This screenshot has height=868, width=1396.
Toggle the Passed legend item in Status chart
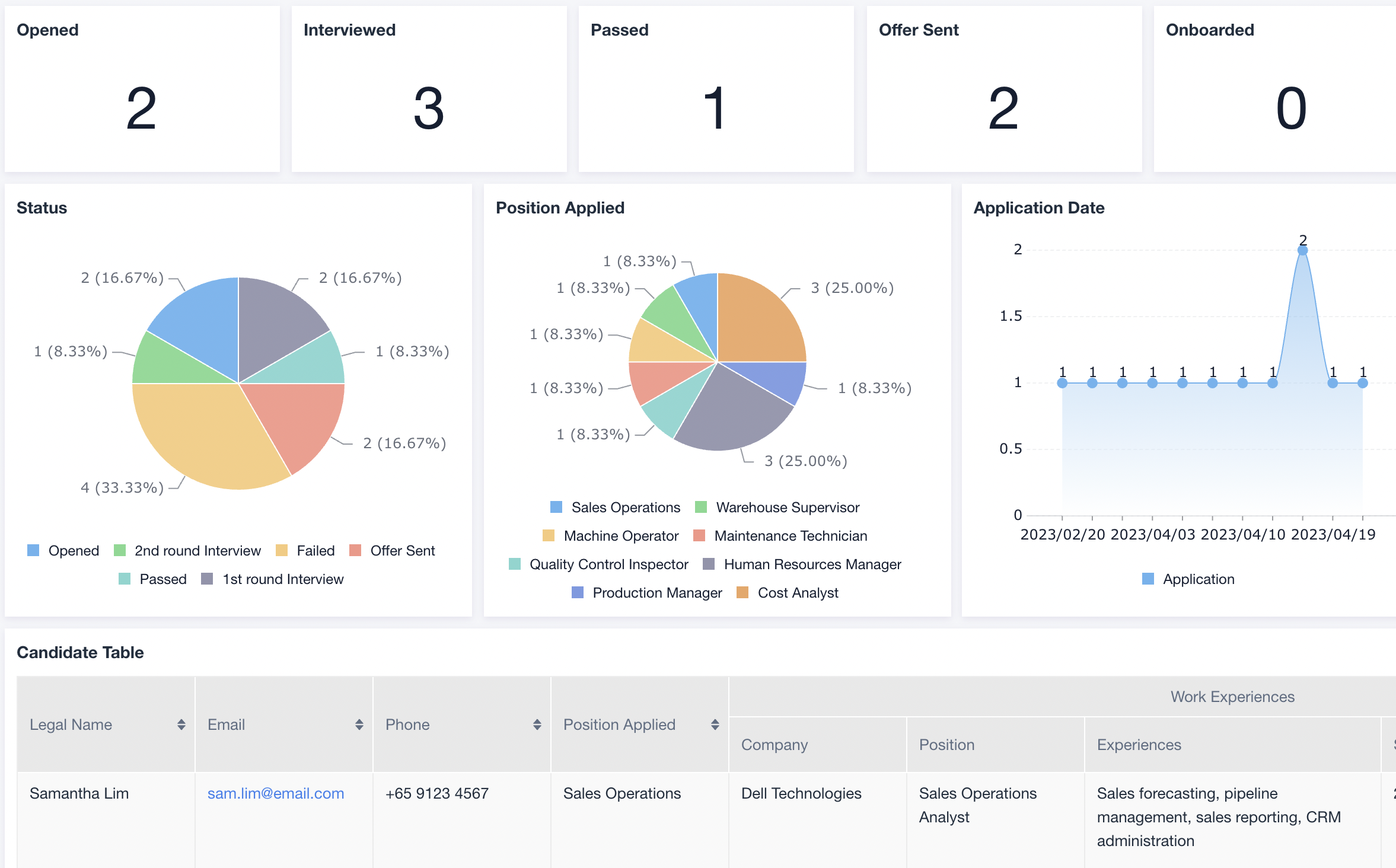pos(152,579)
